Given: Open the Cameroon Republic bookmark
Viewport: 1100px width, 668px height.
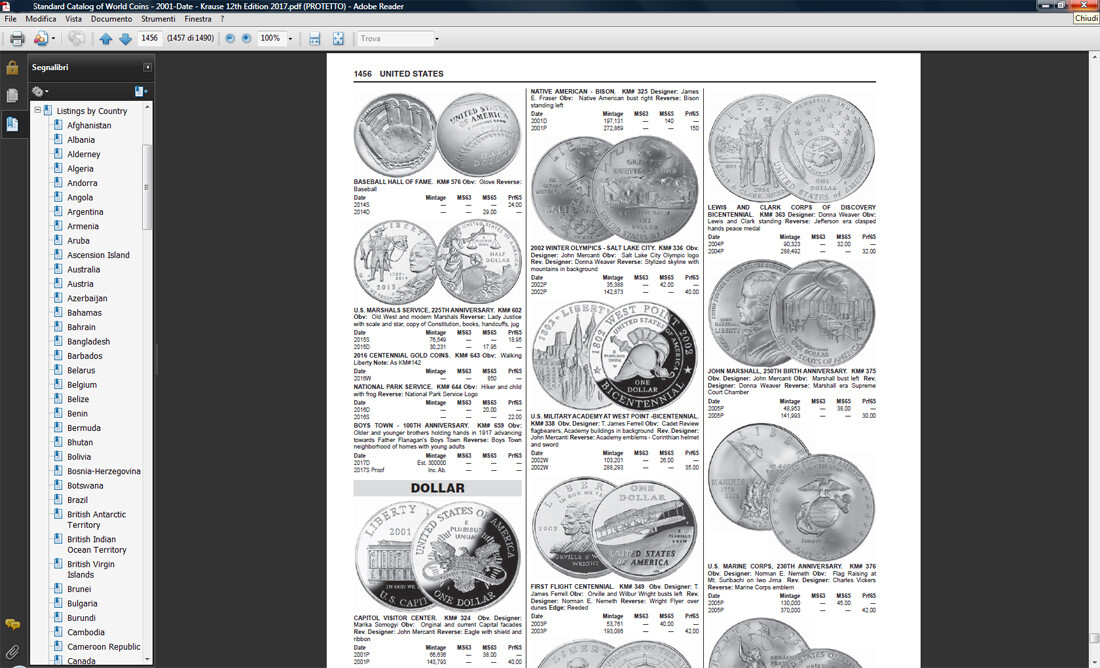Looking at the screenshot, I should [x=104, y=647].
